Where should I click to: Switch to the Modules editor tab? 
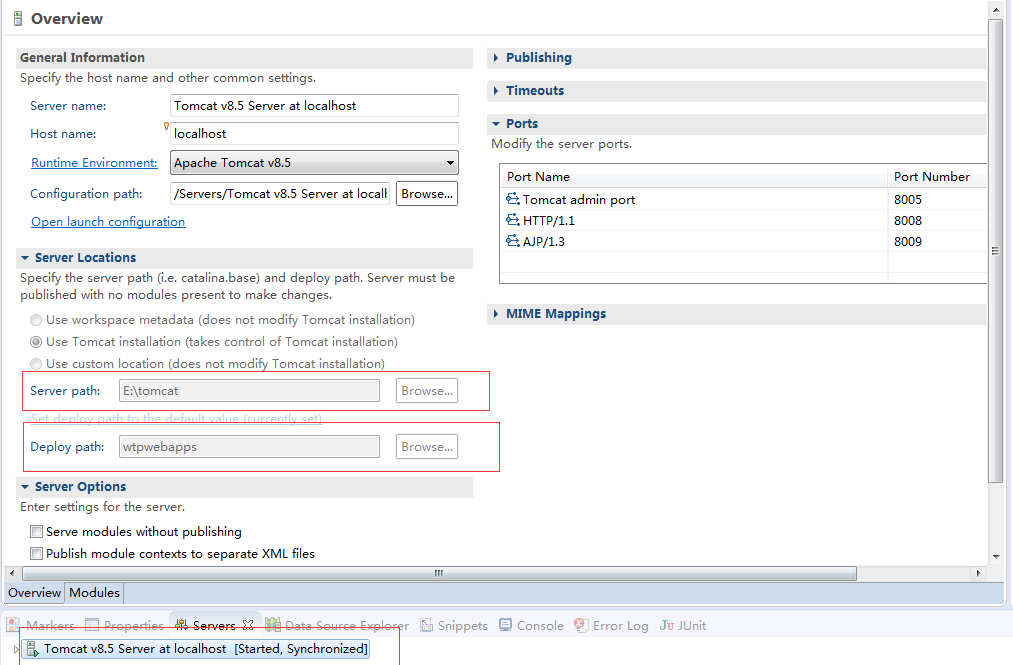point(94,592)
